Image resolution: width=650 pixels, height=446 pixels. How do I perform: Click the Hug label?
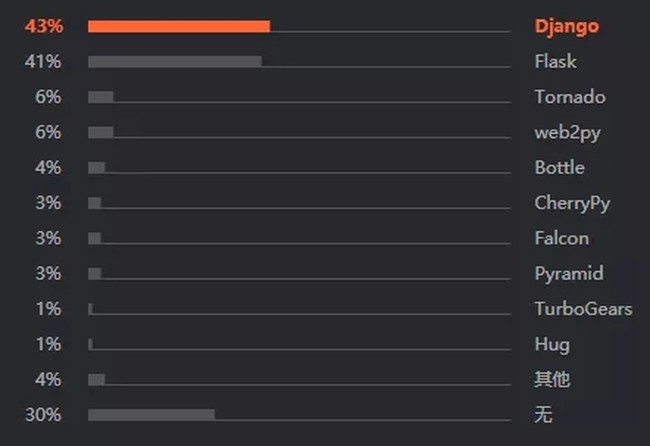click(x=552, y=345)
